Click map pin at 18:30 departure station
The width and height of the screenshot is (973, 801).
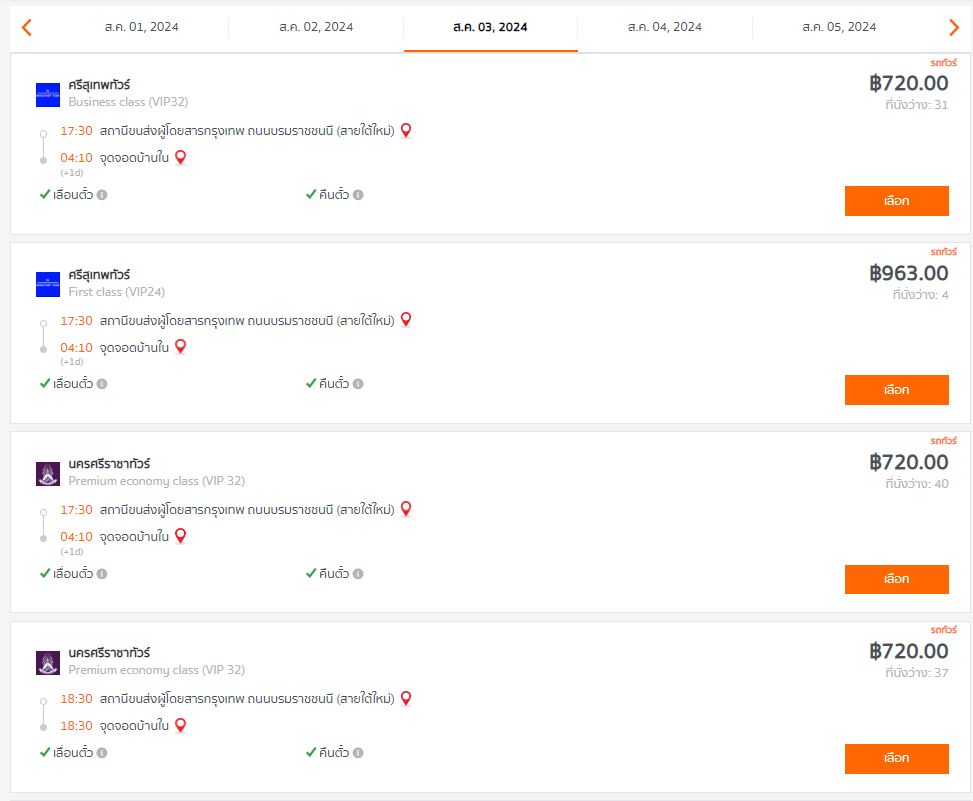pyautogui.click(x=406, y=698)
